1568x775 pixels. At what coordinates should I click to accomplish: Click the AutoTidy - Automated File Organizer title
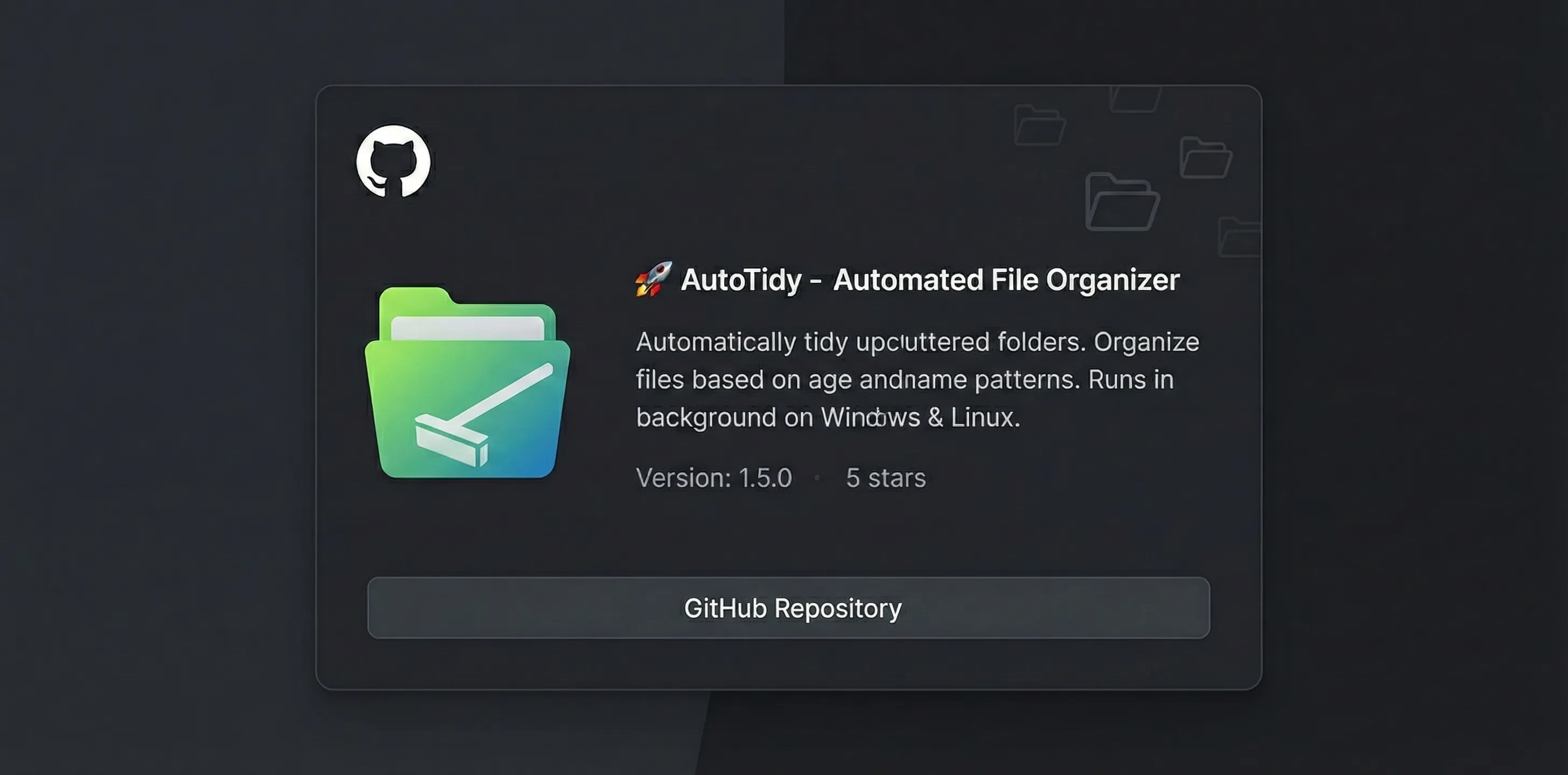coord(929,279)
